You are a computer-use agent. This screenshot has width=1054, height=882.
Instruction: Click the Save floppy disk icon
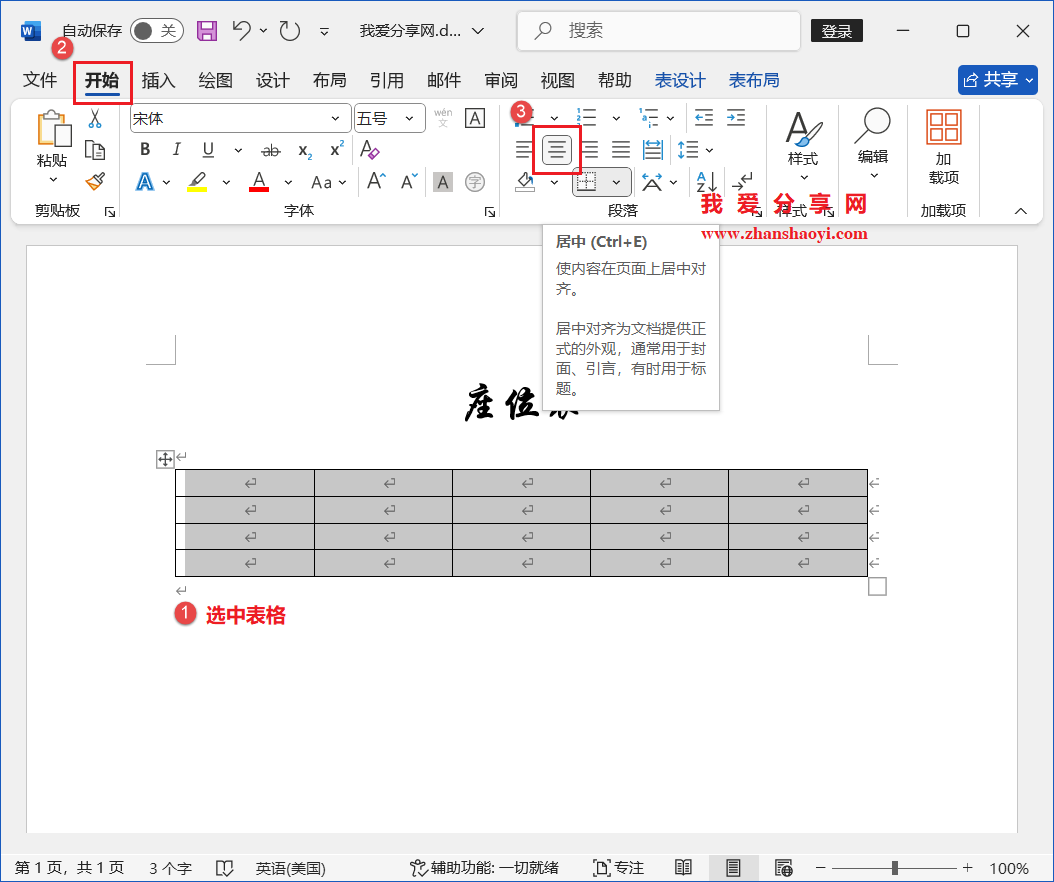(x=206, y=31)
